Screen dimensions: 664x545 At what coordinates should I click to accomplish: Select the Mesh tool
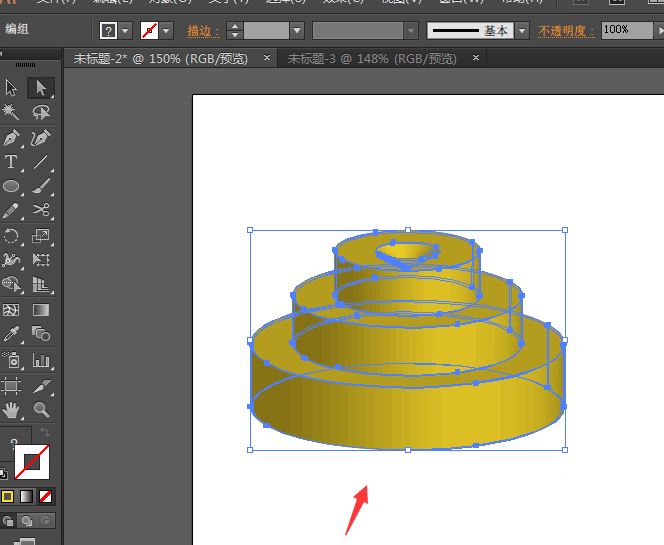point(11,310)
